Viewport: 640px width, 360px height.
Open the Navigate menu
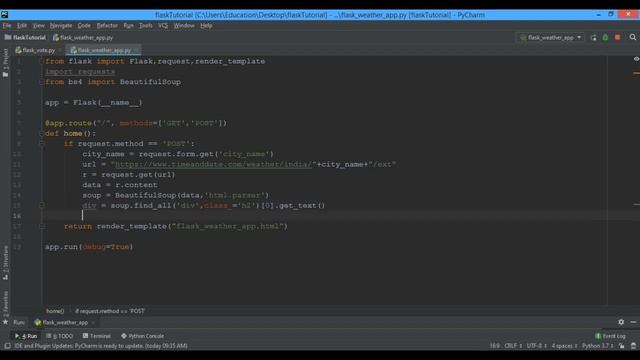tap(61, 25)
